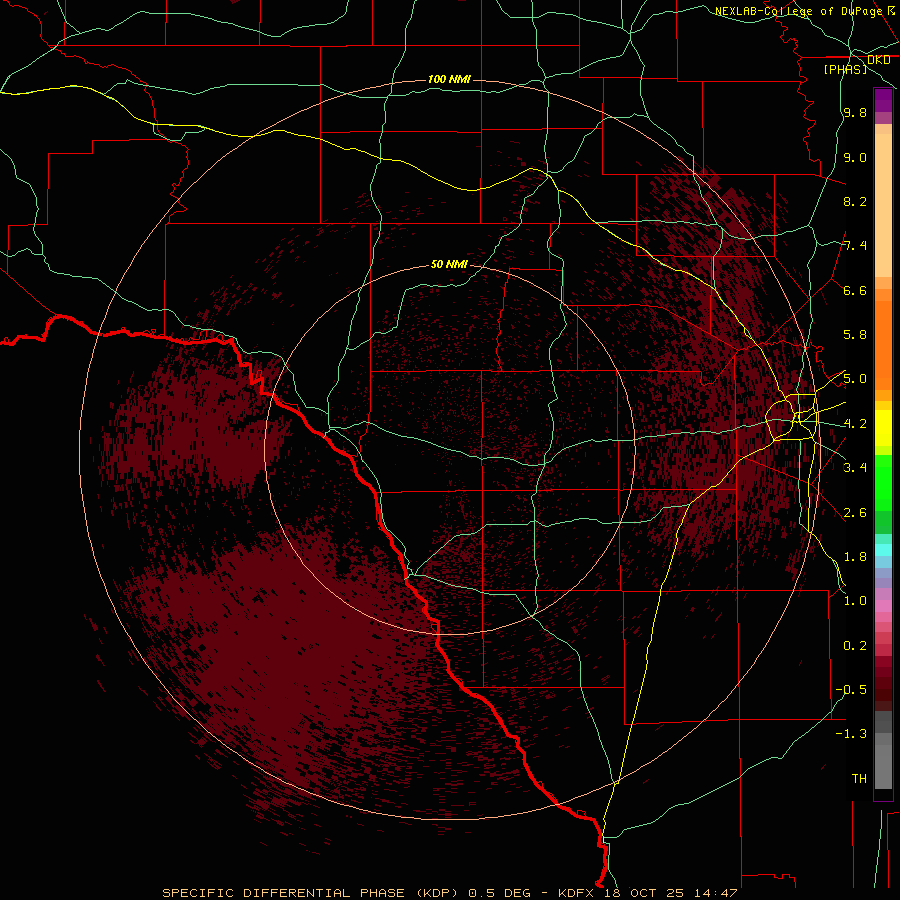Click the purple swatch at the top of the color bar
The image size is (900, 900).
click(x=883, y=100)
